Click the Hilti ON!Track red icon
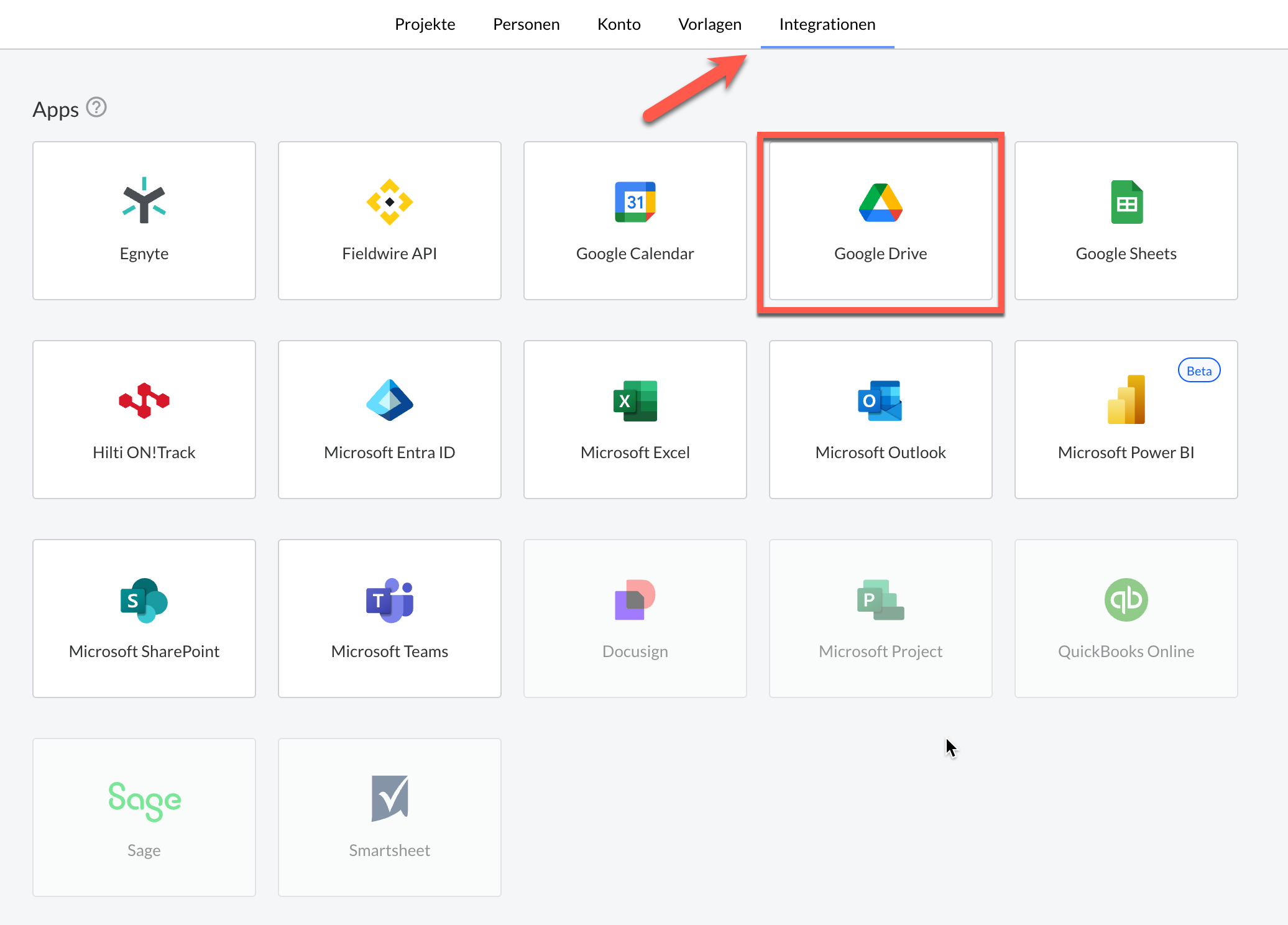 pyautogui.click(x=144, y=401)
